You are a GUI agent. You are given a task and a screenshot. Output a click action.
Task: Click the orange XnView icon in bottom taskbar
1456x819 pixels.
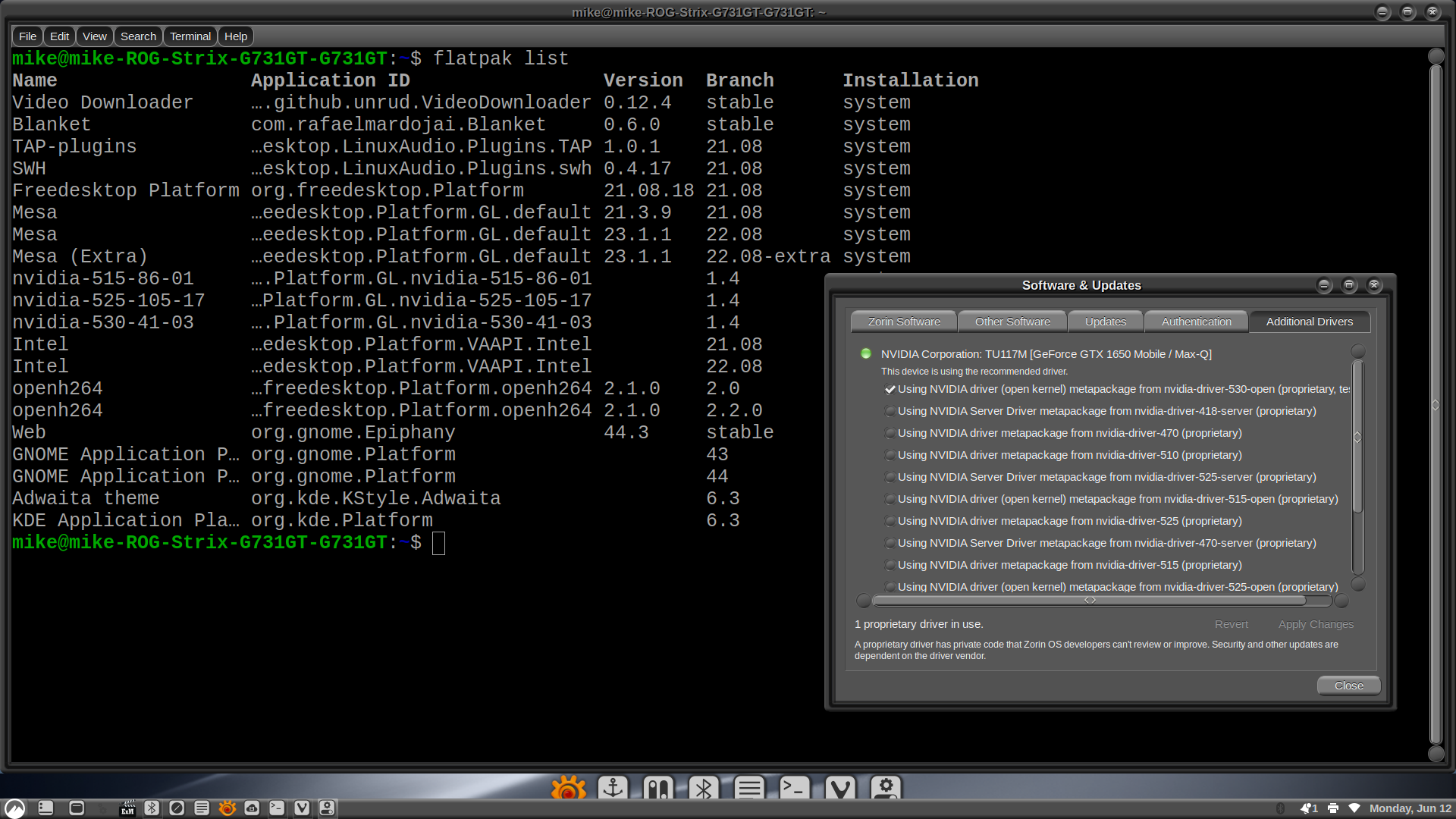click(227, 808)
